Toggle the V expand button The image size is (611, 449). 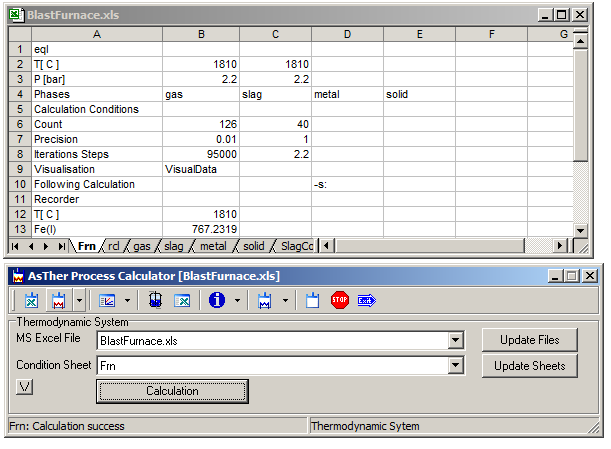pyautogui.click(x=25, y=386)
